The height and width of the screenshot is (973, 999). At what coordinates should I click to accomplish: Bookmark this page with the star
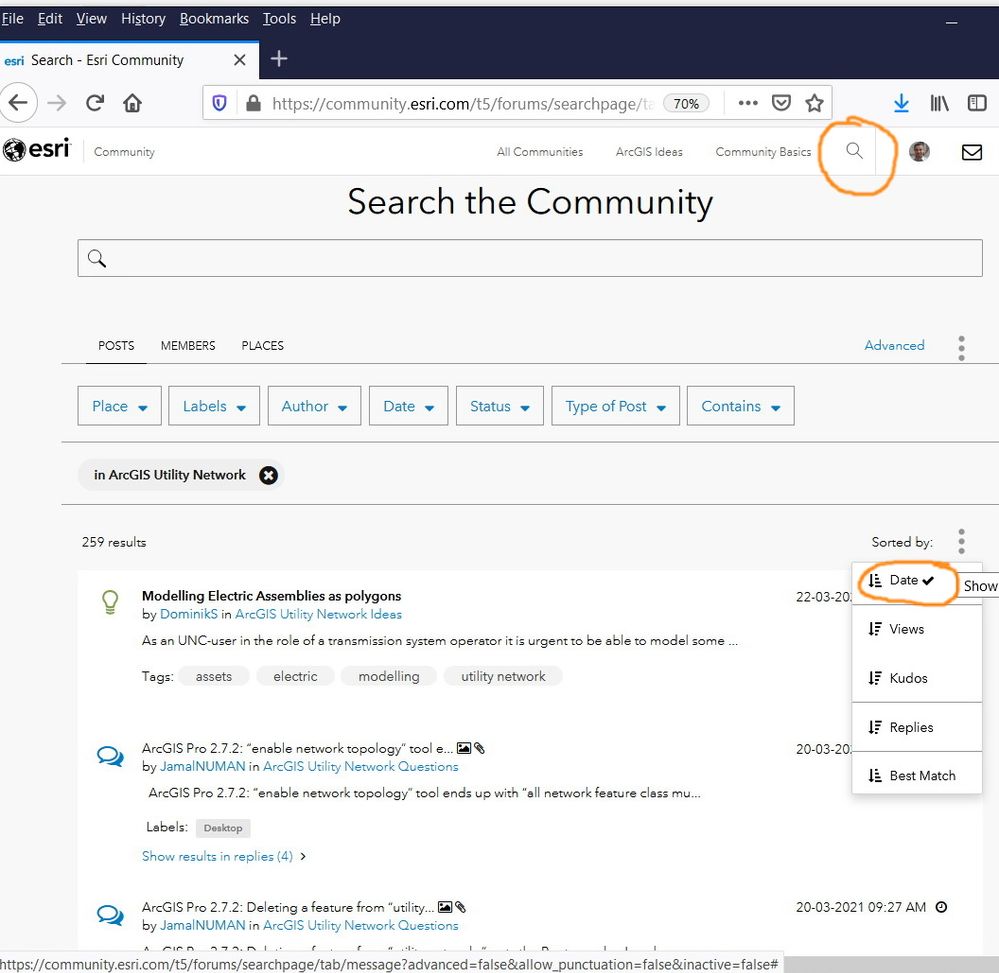(814, 103)
